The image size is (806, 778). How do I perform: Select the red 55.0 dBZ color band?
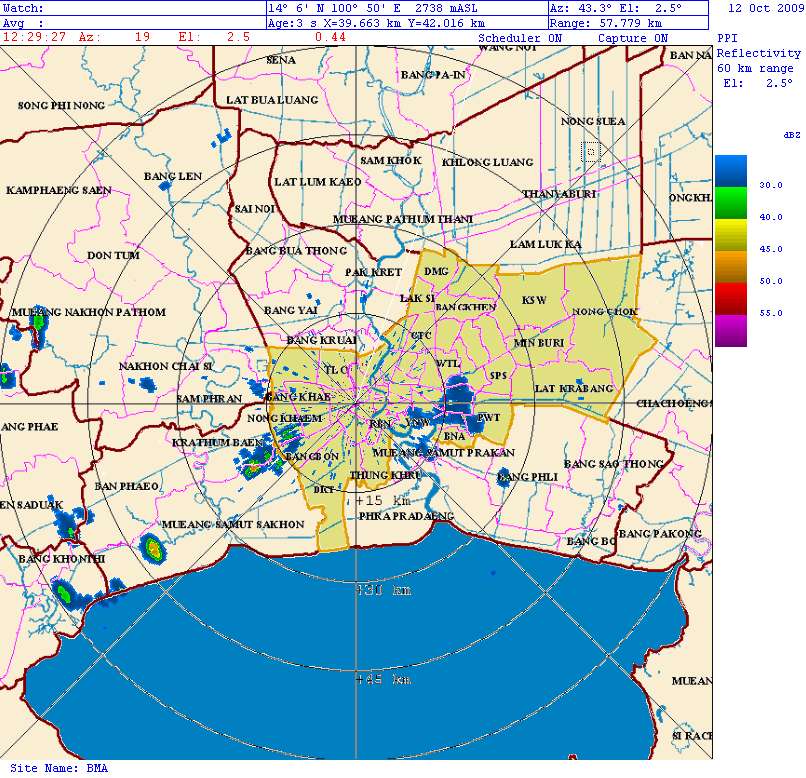click(x=730, y=298)
